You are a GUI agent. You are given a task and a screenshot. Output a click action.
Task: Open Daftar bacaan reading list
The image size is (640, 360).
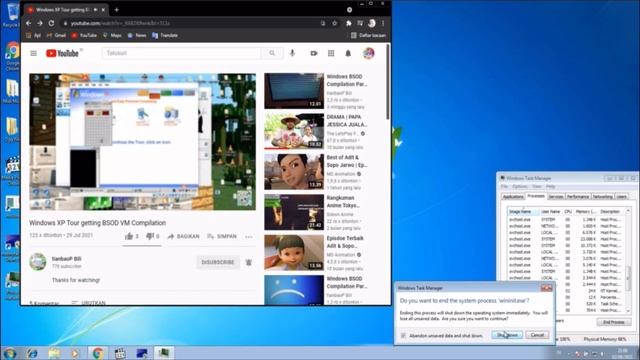(x=368, y=36)
